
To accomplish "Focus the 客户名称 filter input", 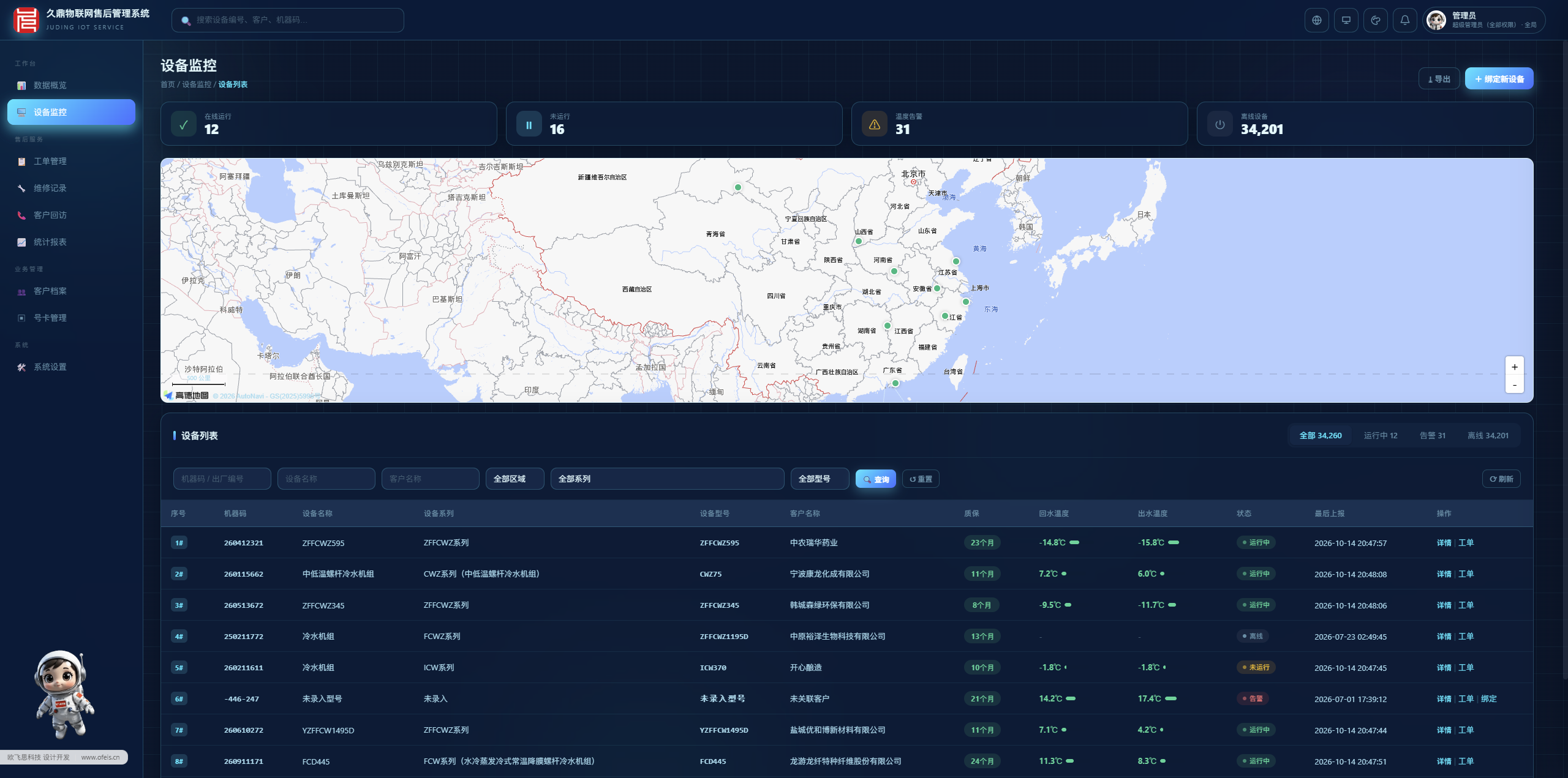I will 430,479.
